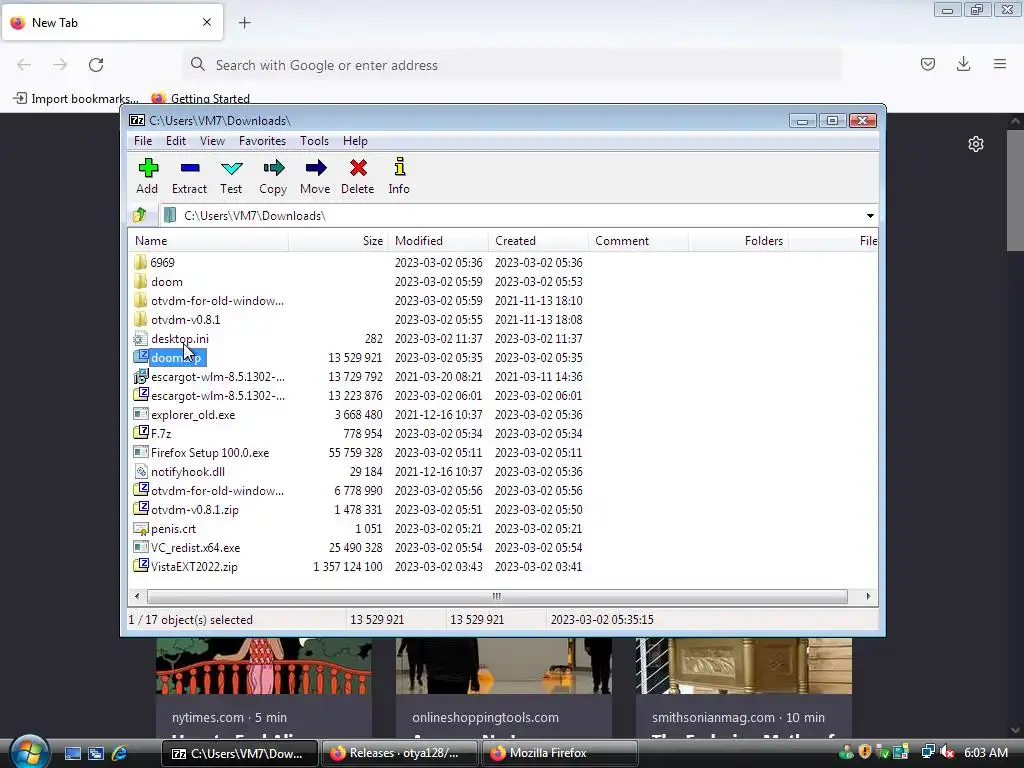Go up one folder level with green arrow
Screen dimensions: 1024x768
(x=140, y=215)
